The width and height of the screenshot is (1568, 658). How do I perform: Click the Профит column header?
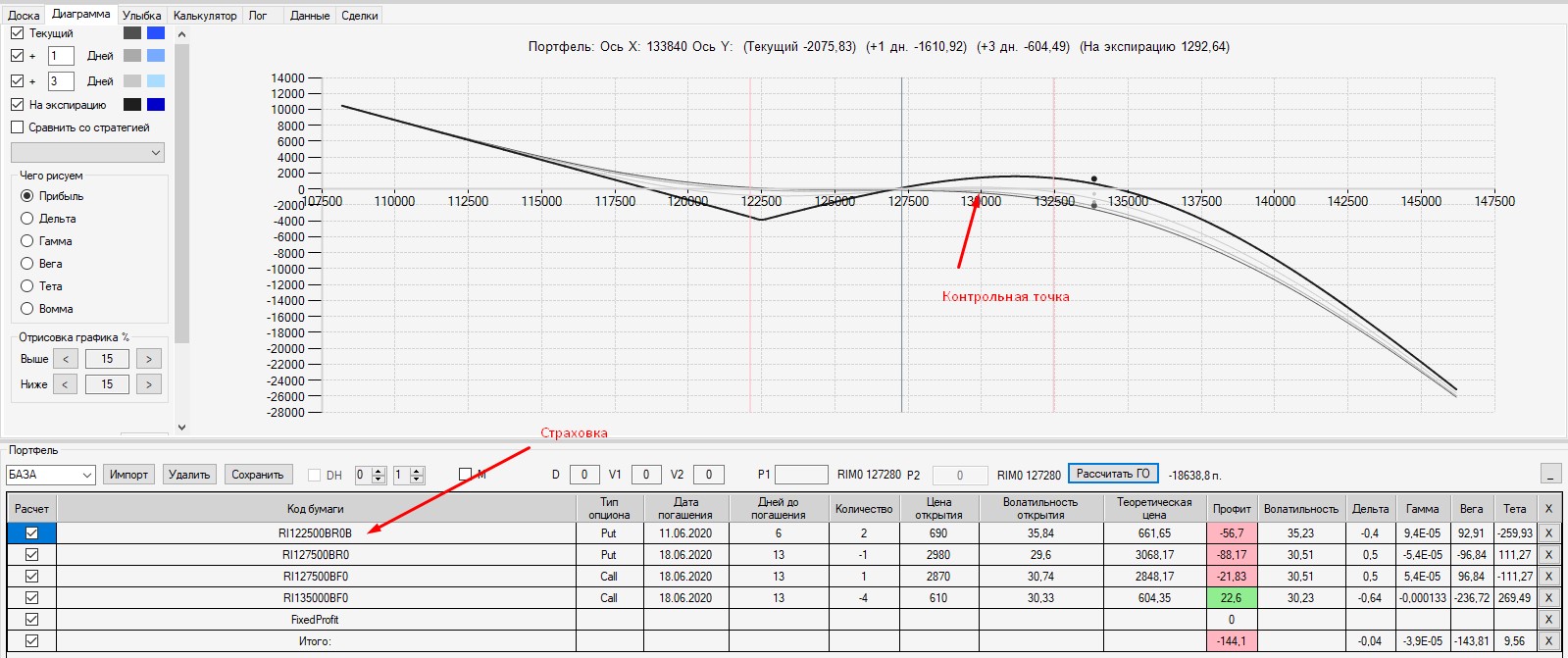[x=1232, y=508]
